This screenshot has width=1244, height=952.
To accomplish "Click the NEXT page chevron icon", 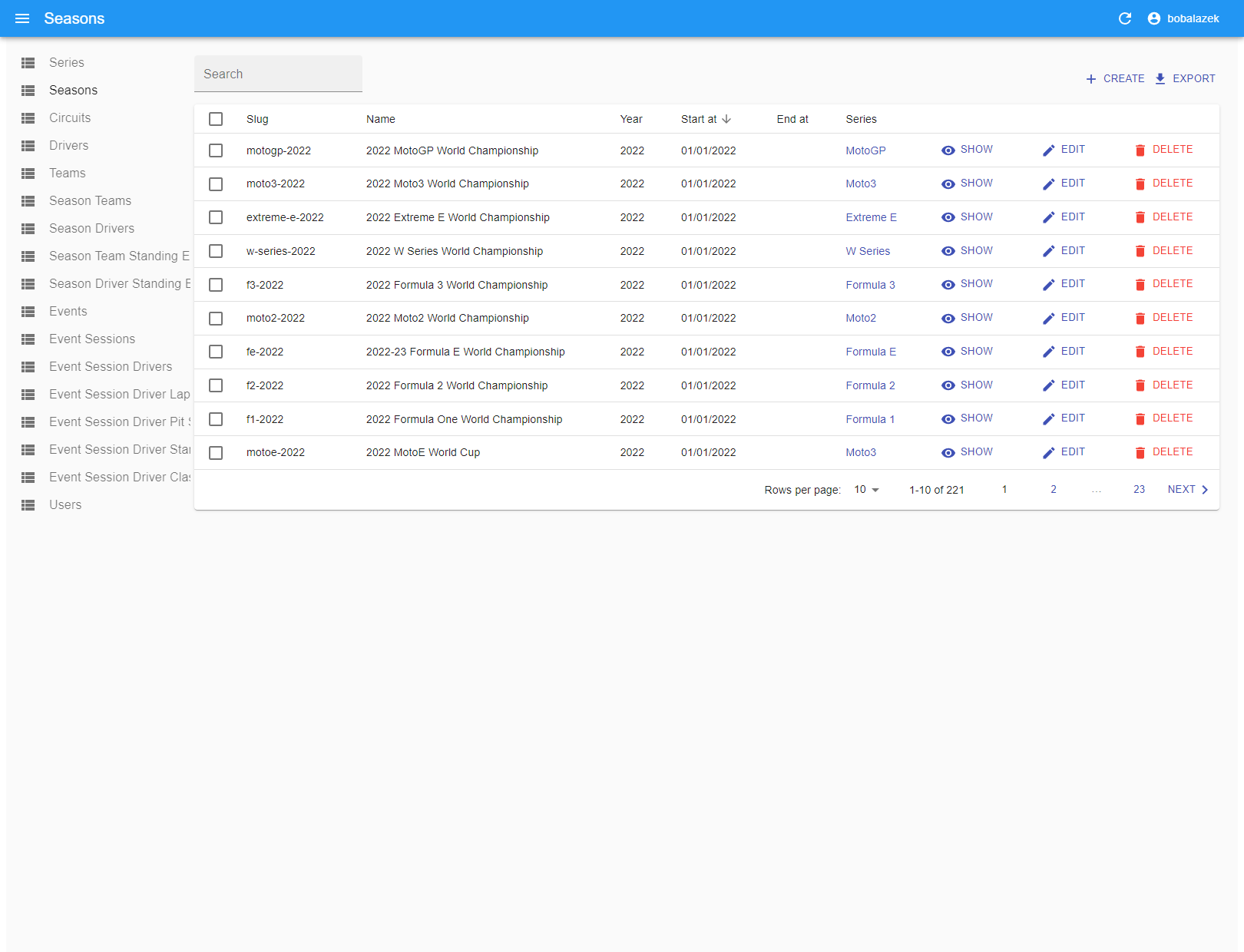I will click(1205, 490).
